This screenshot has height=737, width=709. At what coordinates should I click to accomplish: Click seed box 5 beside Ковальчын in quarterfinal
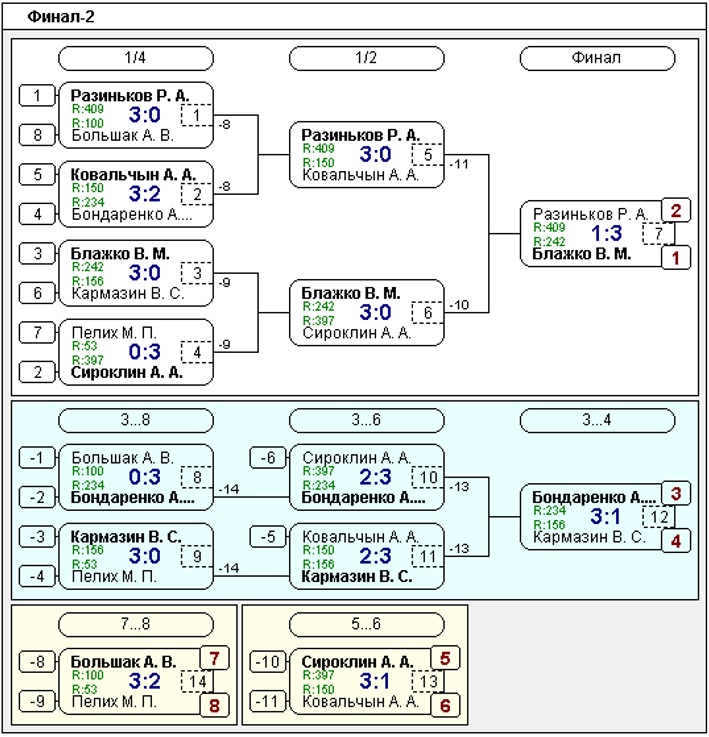37,175
